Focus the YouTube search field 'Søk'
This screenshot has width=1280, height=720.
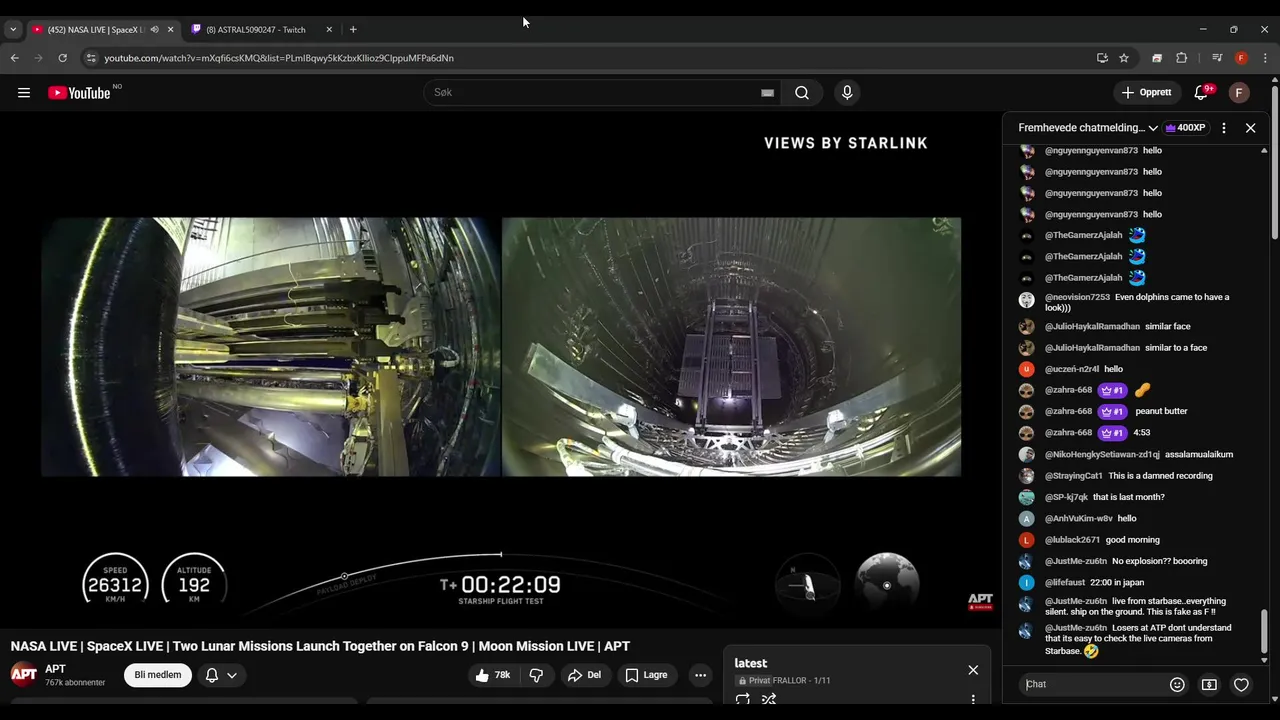tap(594, 93)
